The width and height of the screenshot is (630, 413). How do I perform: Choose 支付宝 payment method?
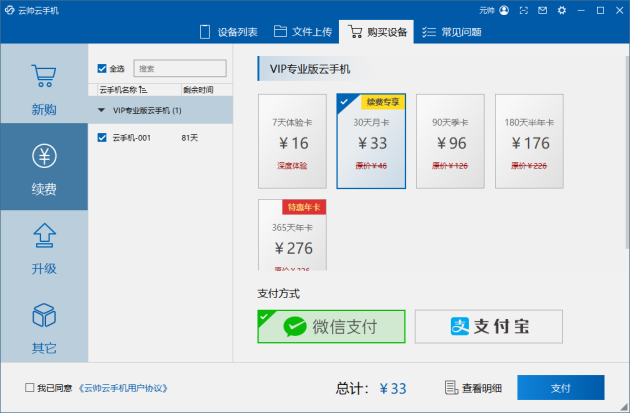click(x=489, y=327)
